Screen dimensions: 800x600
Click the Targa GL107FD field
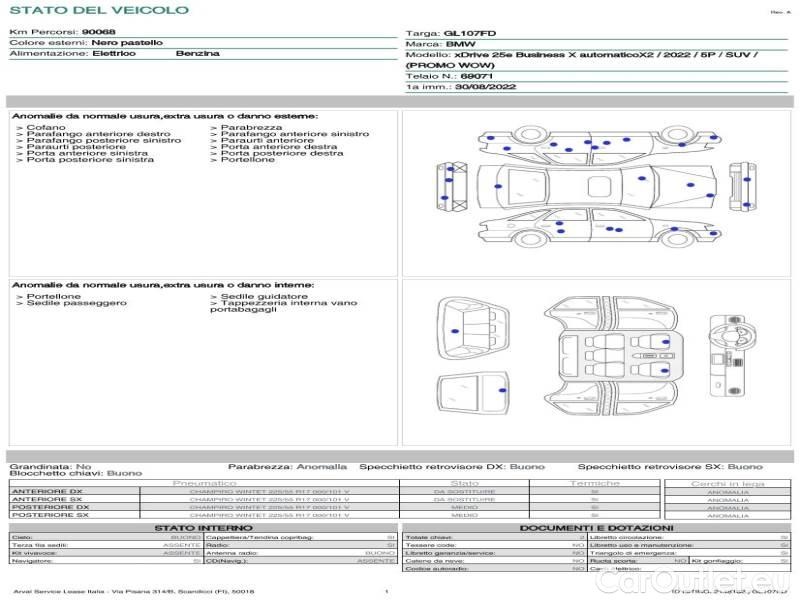(x=444, y=33)
